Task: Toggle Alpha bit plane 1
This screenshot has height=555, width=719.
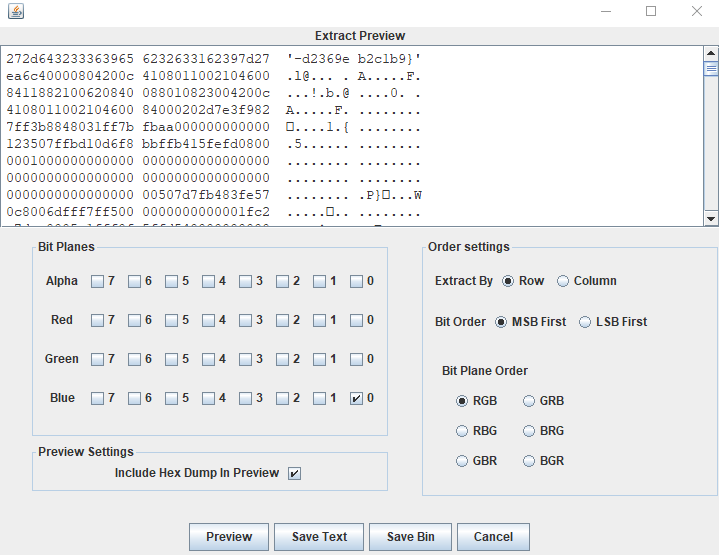Action: pyautogui.click(x=320, y=281)
